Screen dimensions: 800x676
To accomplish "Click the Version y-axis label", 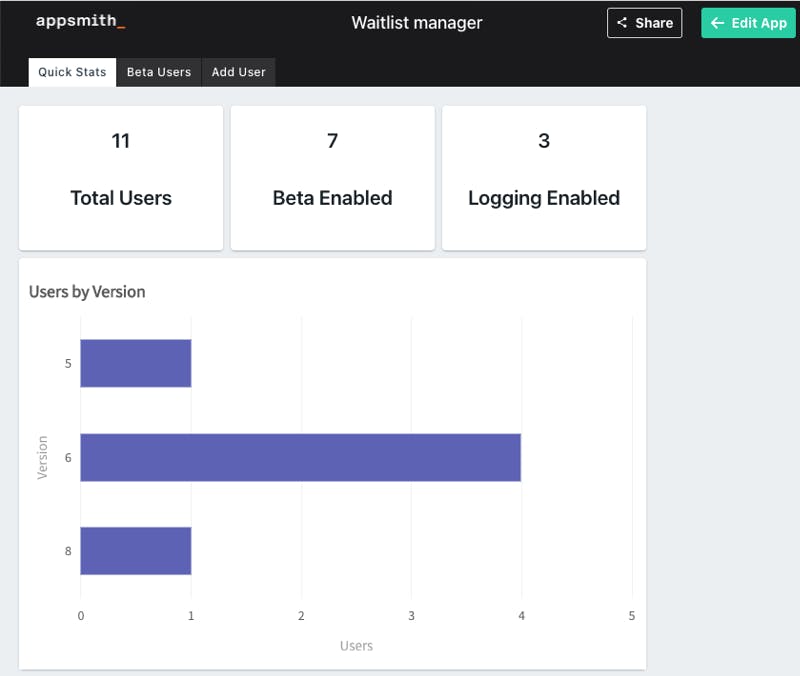I will click(43, 457).
